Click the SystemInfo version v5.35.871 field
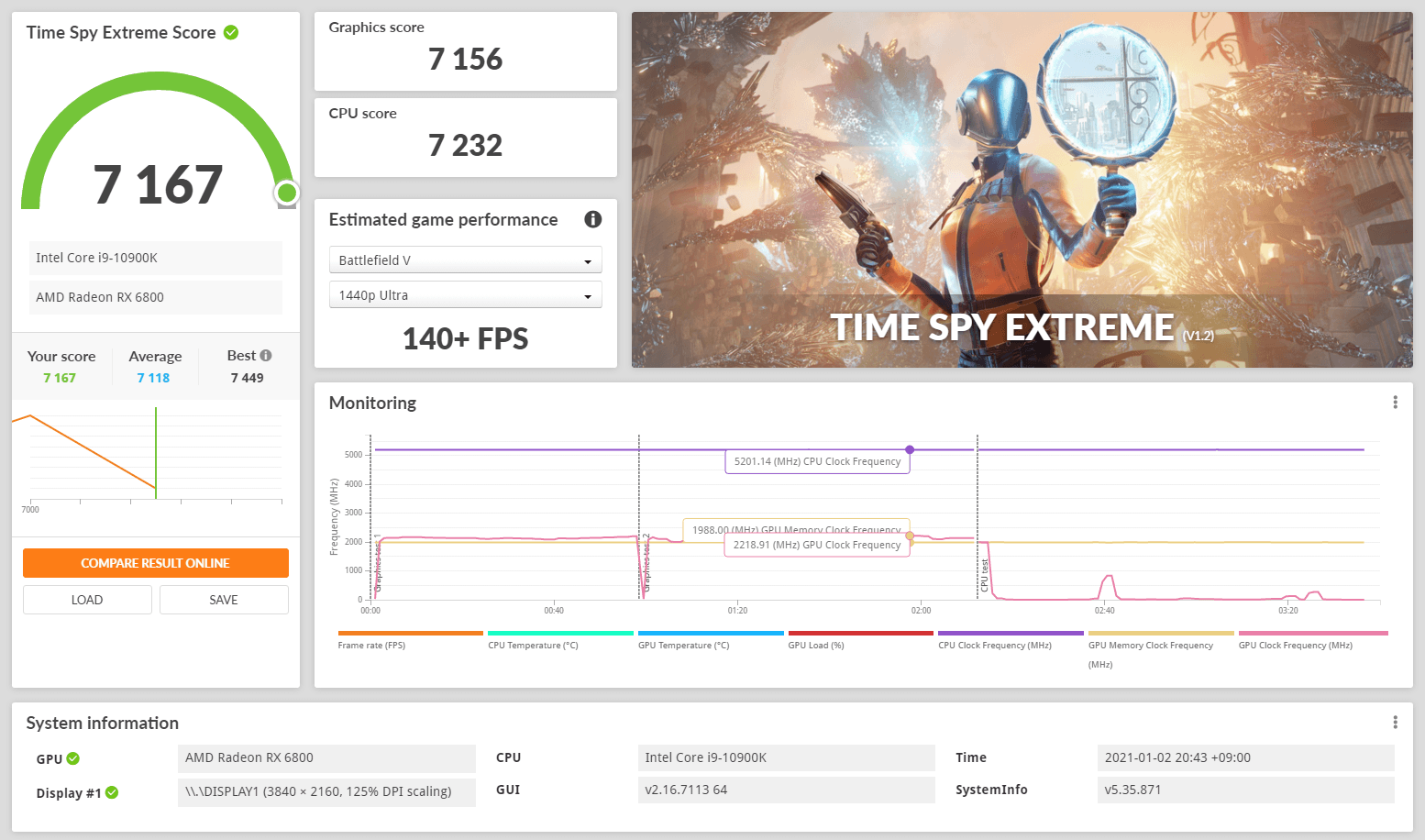 click(x=1245, y=790)
